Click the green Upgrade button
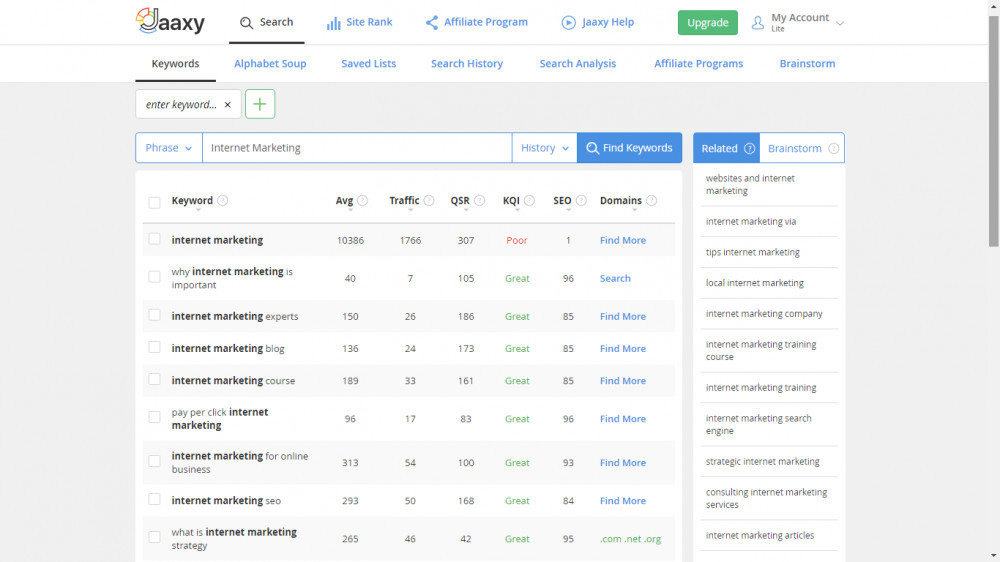Image resolution: width=1000 pixels, height=562 pixels. 707,22
